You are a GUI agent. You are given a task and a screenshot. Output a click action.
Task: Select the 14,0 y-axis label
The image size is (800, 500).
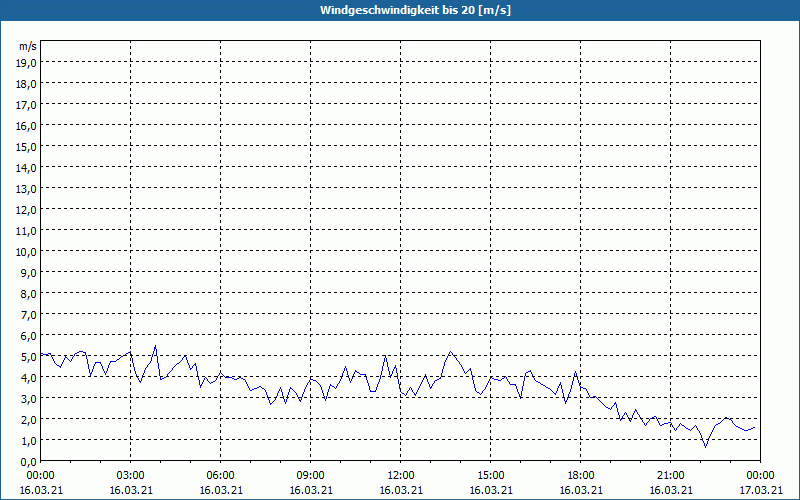[27, 168]
